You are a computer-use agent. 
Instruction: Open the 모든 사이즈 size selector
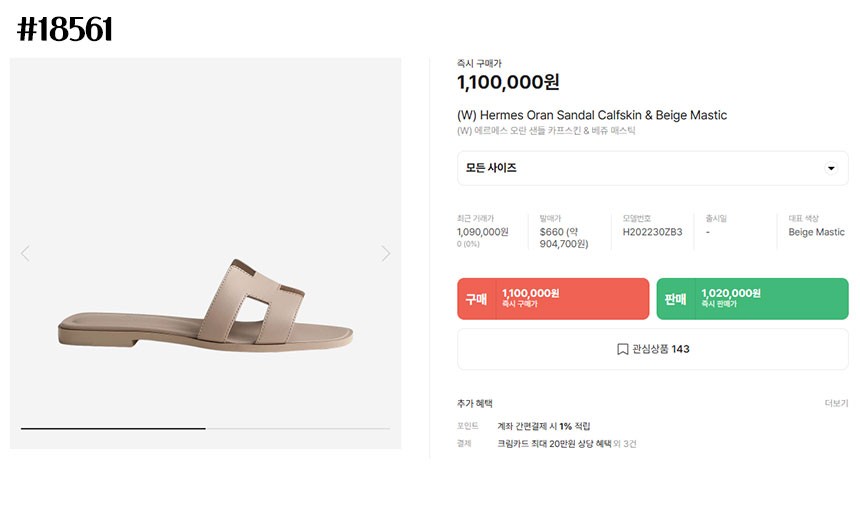tap(652, 168)
